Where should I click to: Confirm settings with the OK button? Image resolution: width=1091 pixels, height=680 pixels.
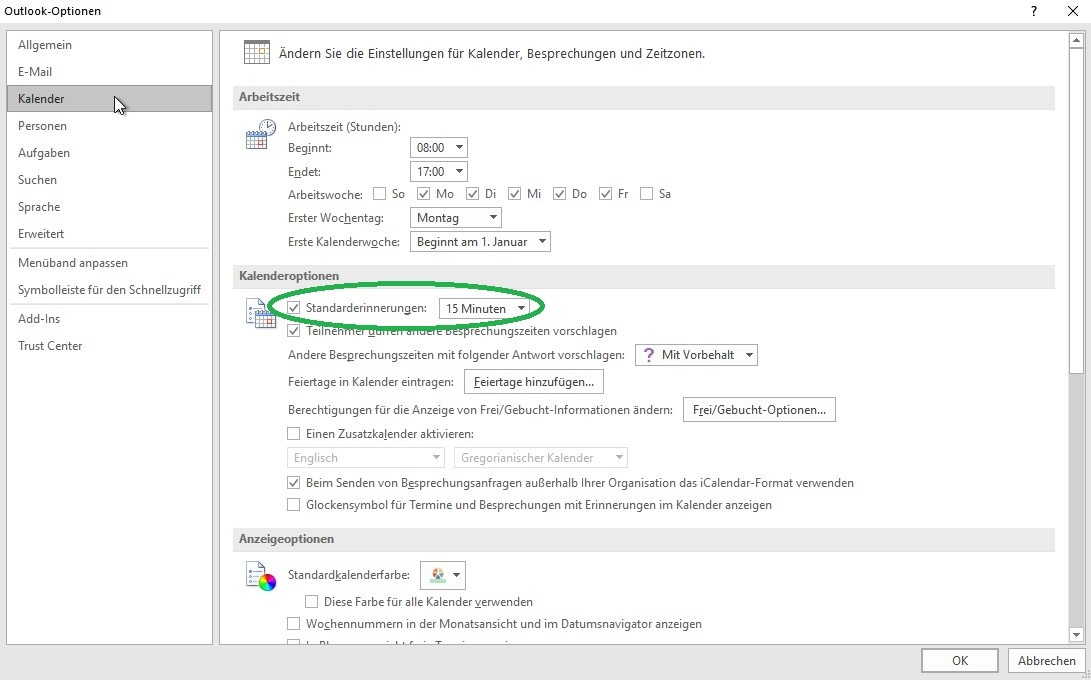coord(960,661)
